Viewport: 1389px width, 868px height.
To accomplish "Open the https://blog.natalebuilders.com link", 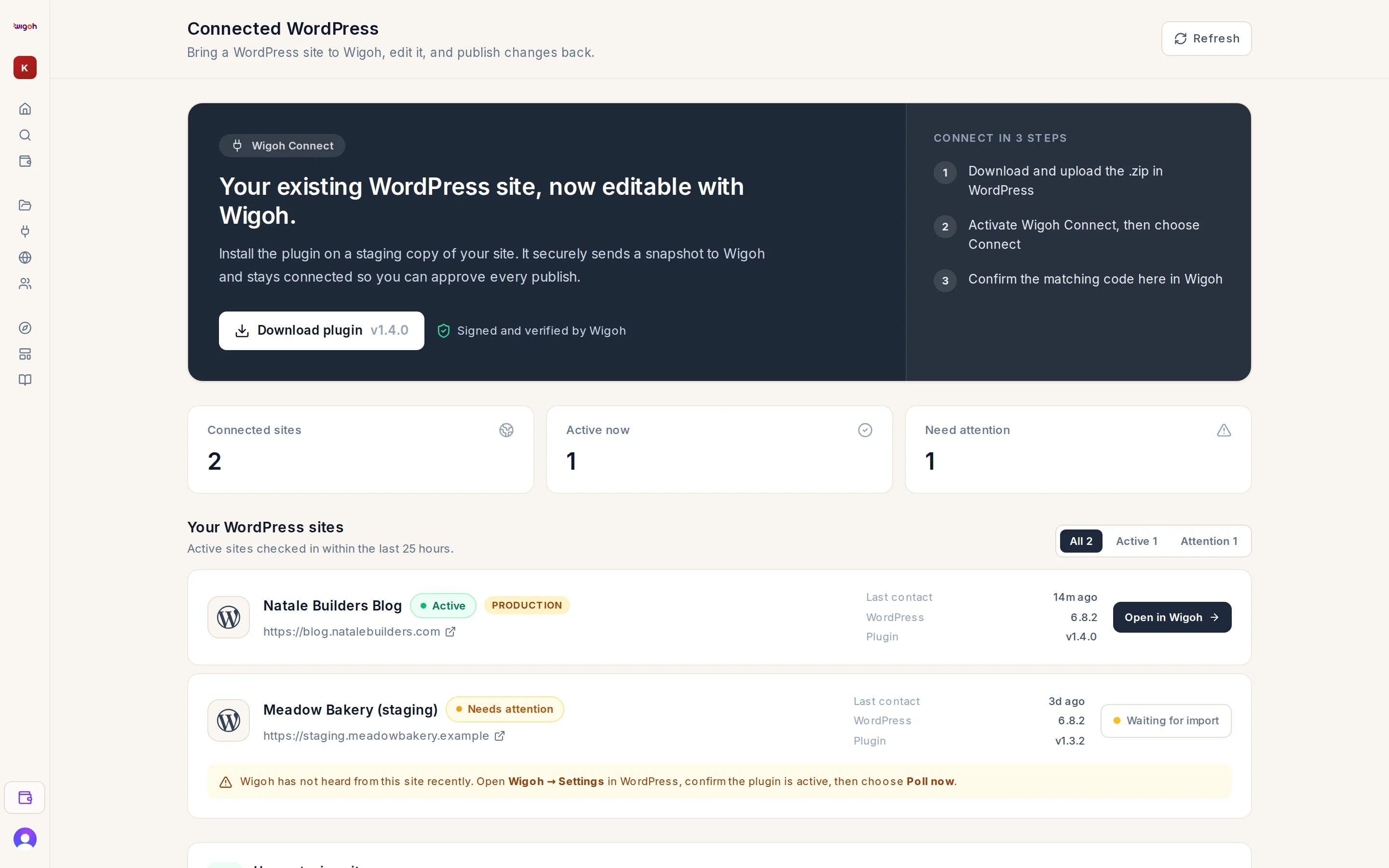I will click(x=351, y=632).
